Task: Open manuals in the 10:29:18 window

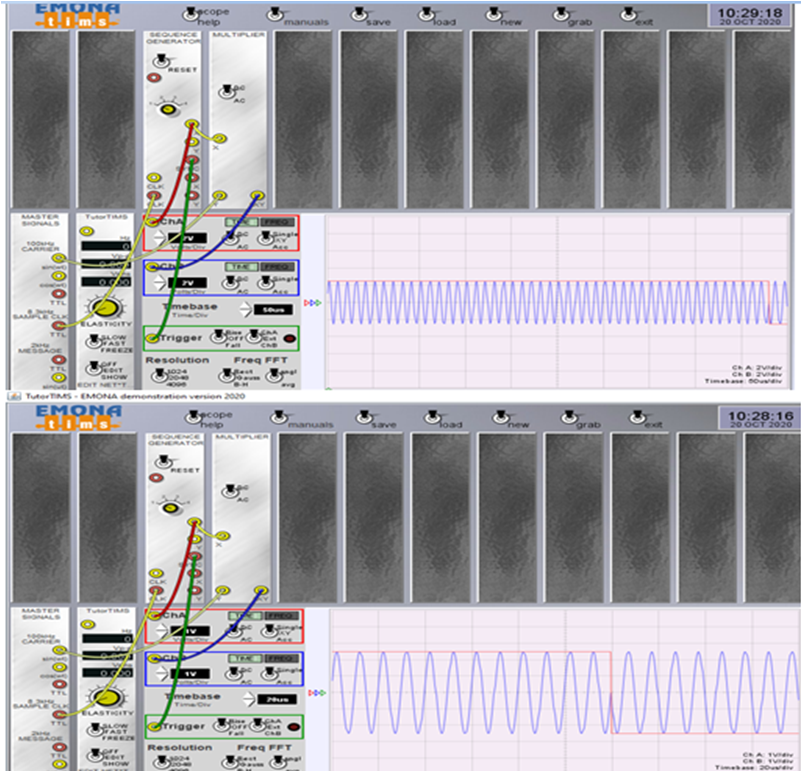Action: click(x=275, y=15)
